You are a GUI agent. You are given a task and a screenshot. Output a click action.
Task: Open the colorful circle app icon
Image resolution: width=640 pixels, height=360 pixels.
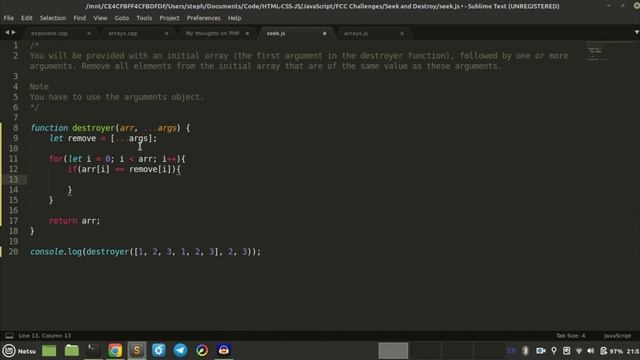[202, 351]
